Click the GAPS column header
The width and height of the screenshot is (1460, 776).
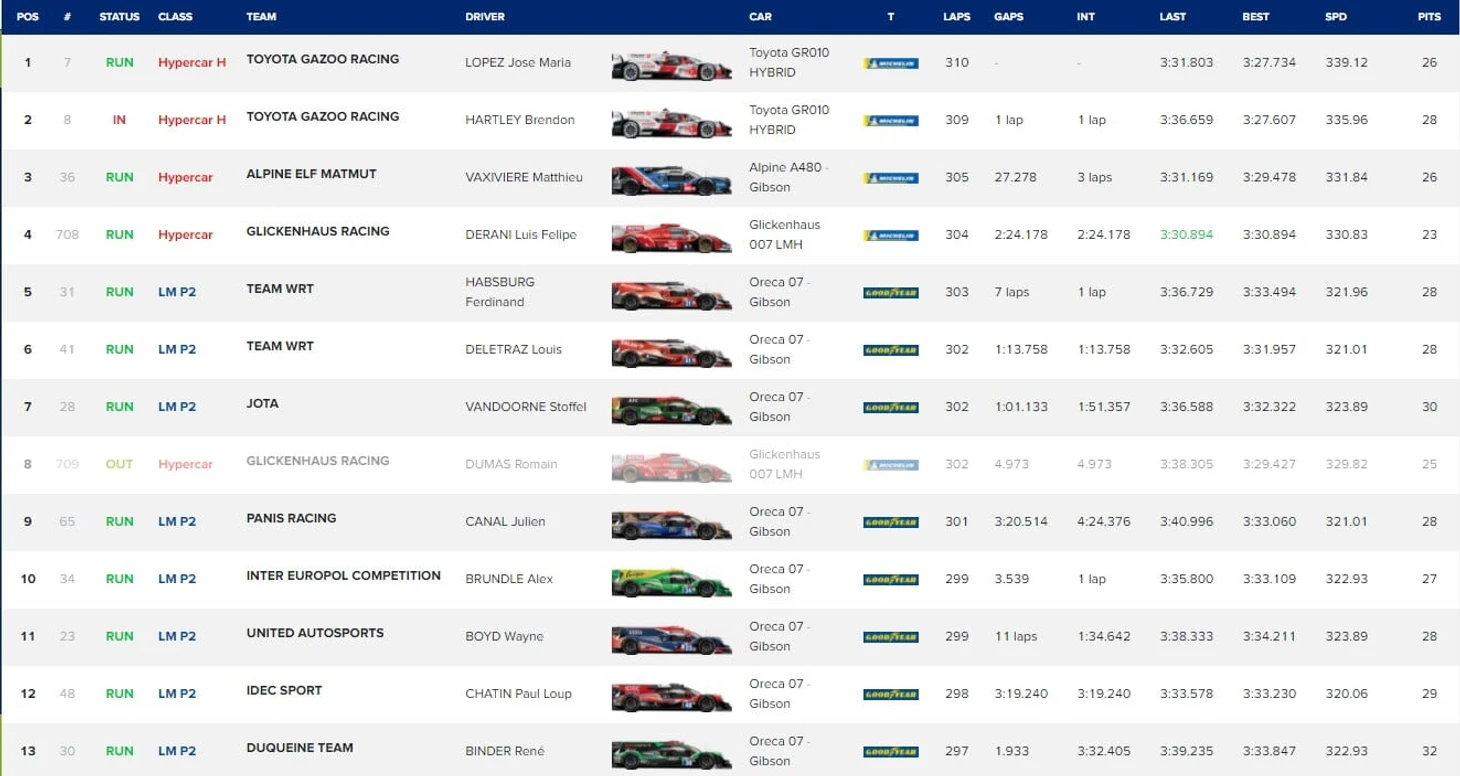coord(1008,17)
